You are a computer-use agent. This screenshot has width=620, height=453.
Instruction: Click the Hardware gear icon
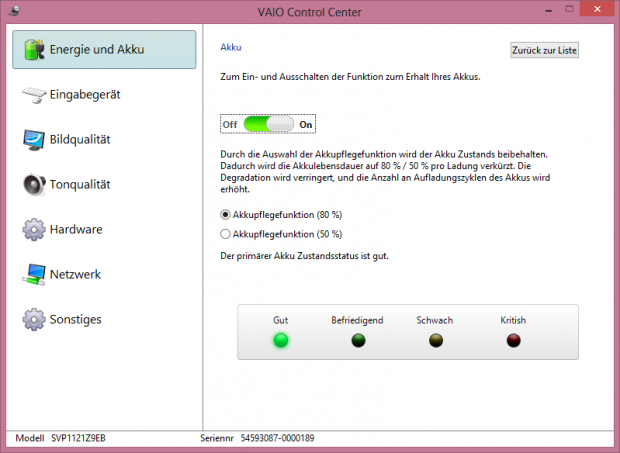click(34, 229)
